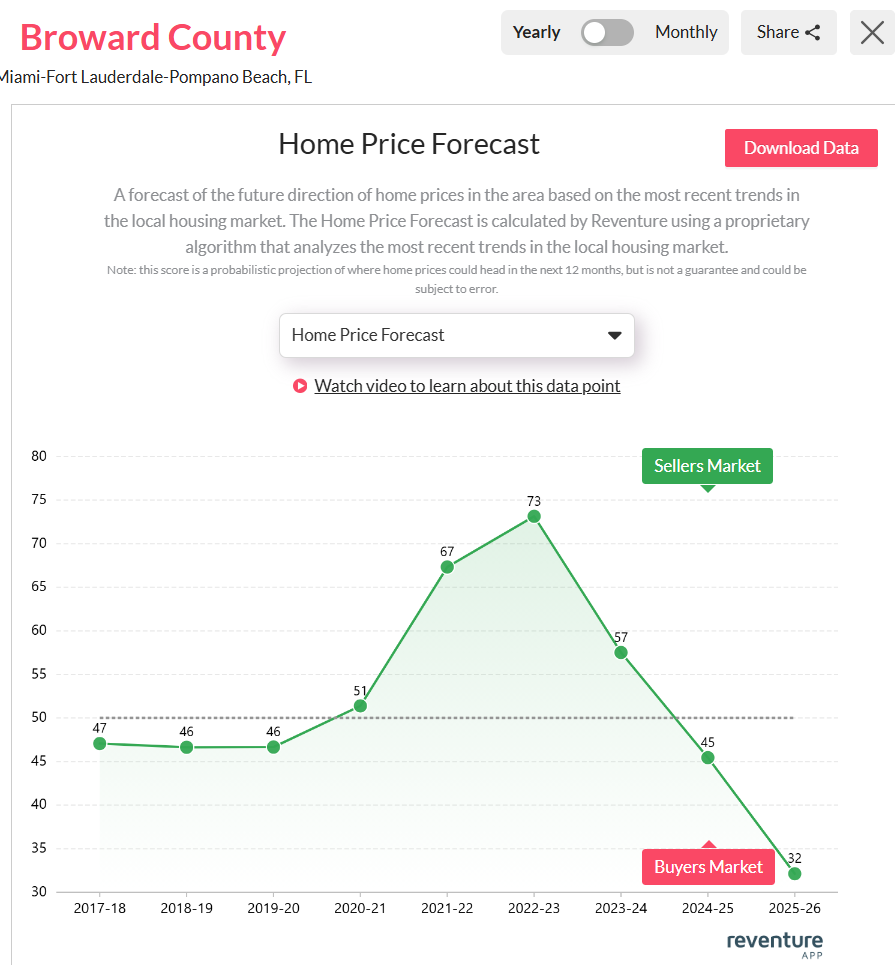The width and height of the screenshot is (895, 965).
Task: Click the 2022-23 peak data point showing 73
Action: (x=533, y=515)
